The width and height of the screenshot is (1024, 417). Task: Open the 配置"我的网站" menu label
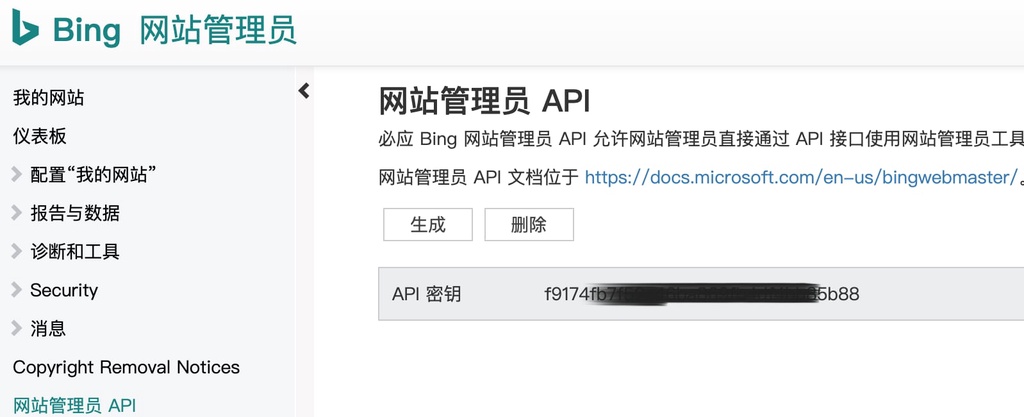(x=93, y=174)
